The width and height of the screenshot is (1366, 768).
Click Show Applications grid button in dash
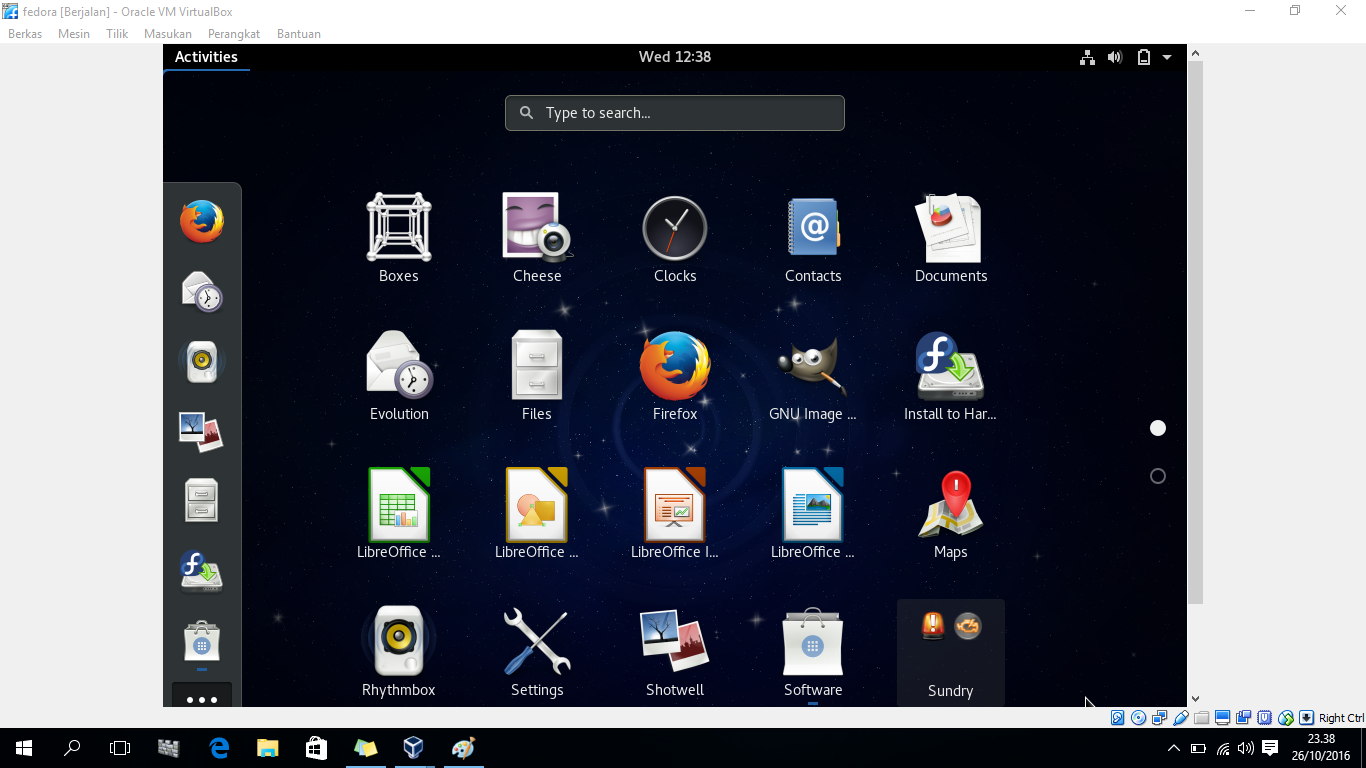click(x=202, y=696)
